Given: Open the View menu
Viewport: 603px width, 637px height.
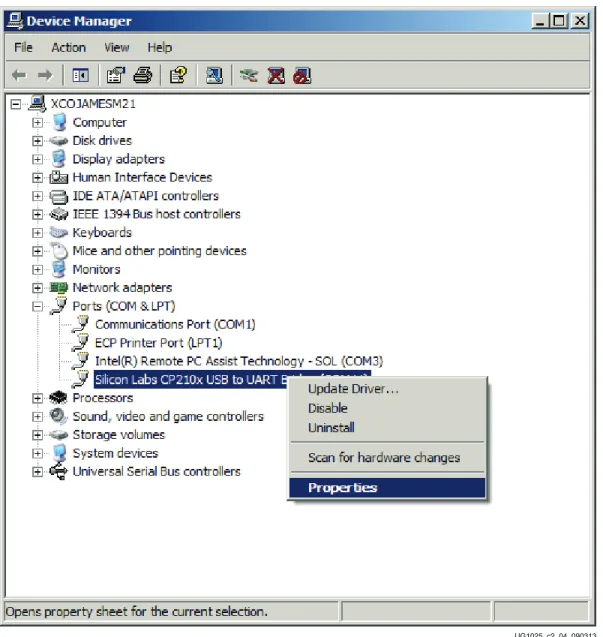Looking at the screenshot, I should click(x=117, y=48).
